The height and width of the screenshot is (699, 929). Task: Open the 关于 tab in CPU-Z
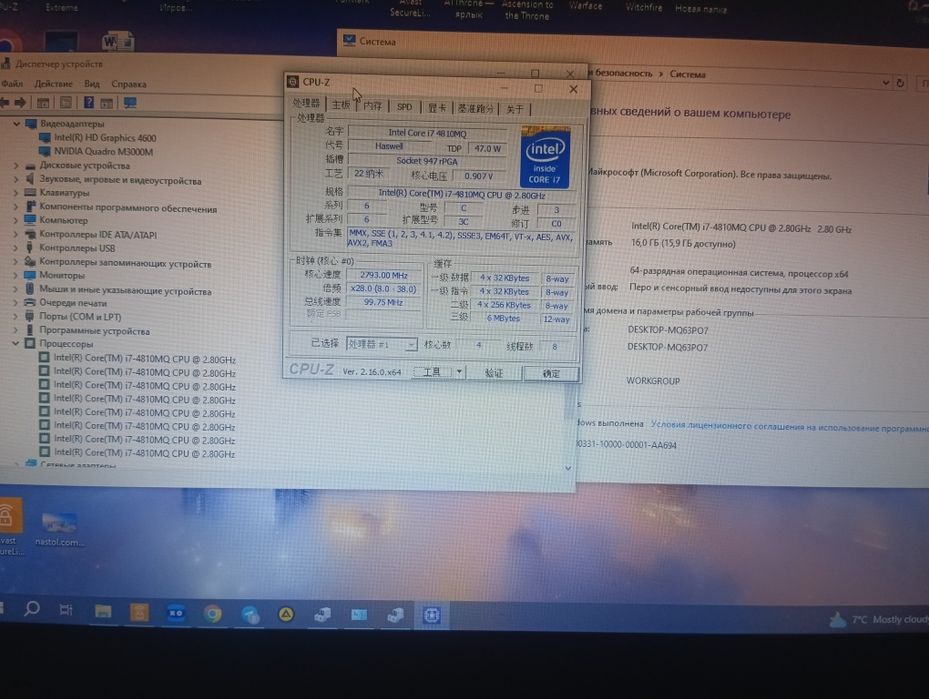tap(515, 109)
